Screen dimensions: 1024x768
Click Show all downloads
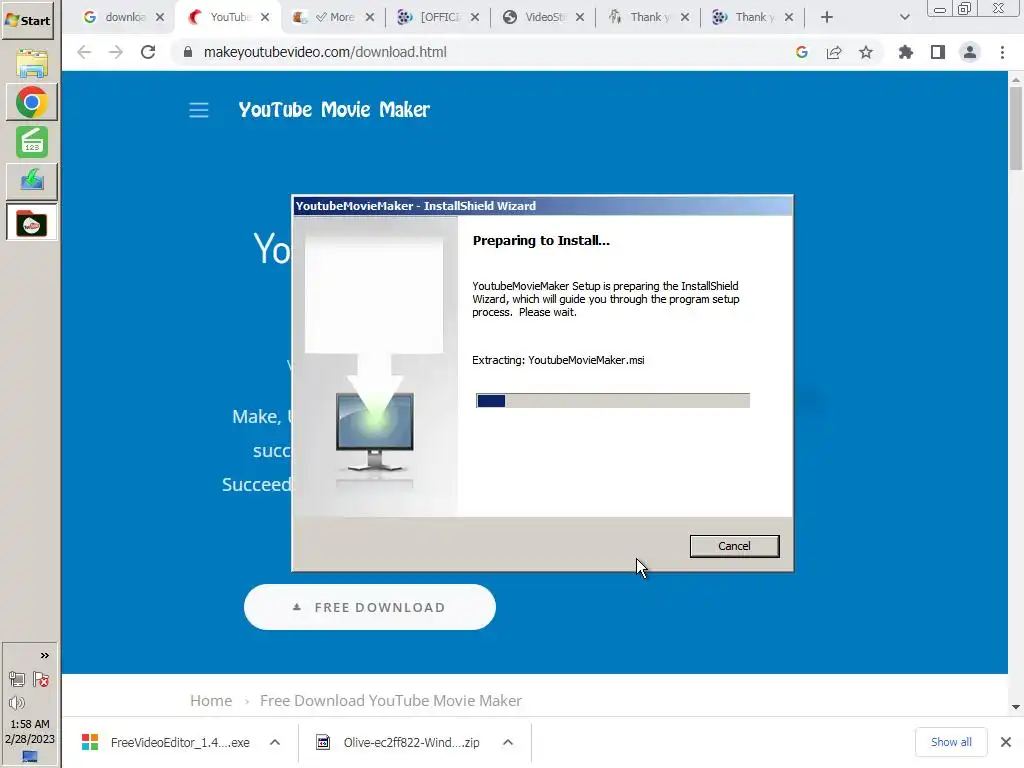(x=951, y=742)
